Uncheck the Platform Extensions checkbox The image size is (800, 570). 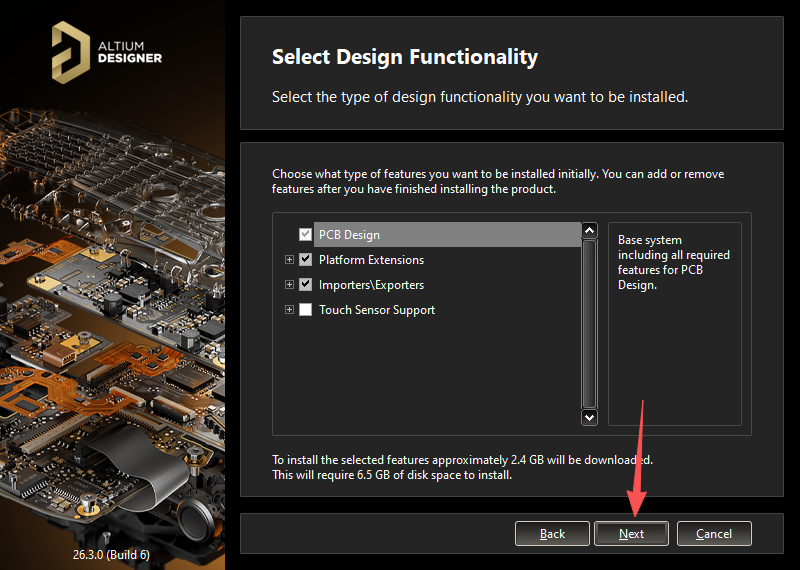tap(306, 260)
